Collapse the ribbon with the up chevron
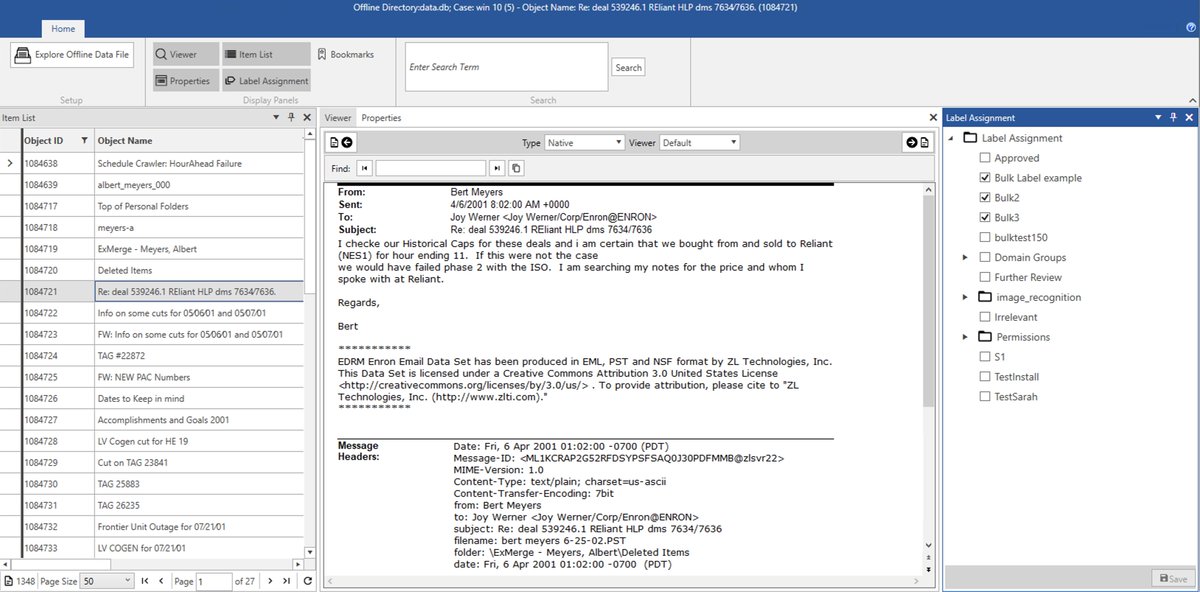The width and height of the screenshot is (1200, 592). coord(1191,100)
